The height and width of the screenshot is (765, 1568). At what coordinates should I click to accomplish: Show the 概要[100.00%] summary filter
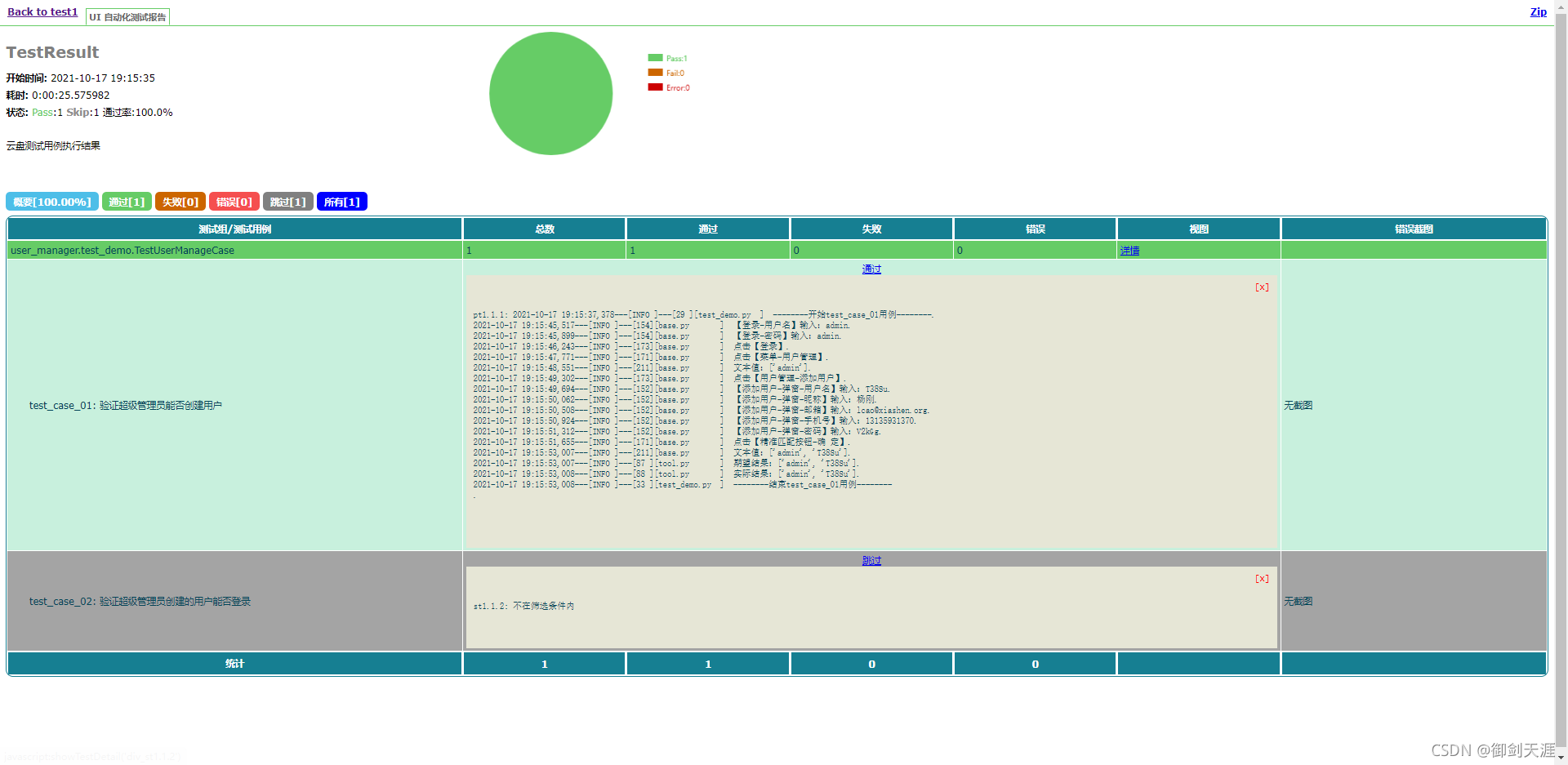point(52,202)
